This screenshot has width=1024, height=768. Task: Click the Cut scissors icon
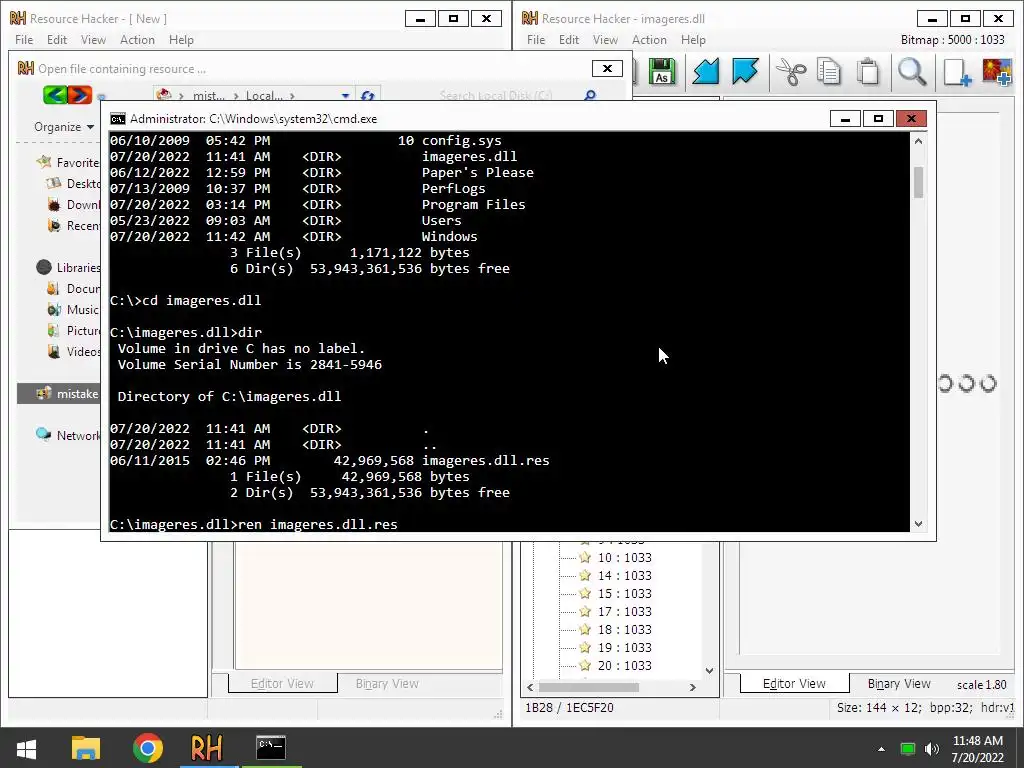tap(791, 72)
